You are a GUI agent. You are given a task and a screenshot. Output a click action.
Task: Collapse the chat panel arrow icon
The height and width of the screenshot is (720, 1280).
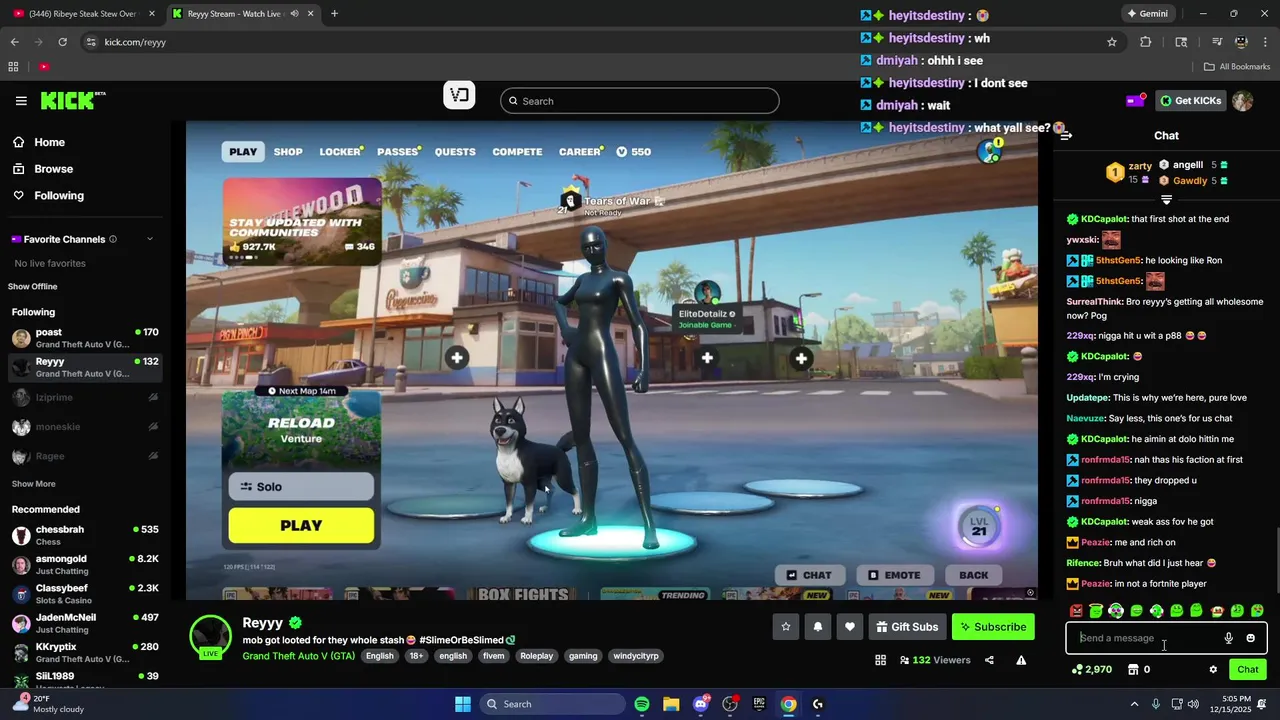[x=1067, y=135]
